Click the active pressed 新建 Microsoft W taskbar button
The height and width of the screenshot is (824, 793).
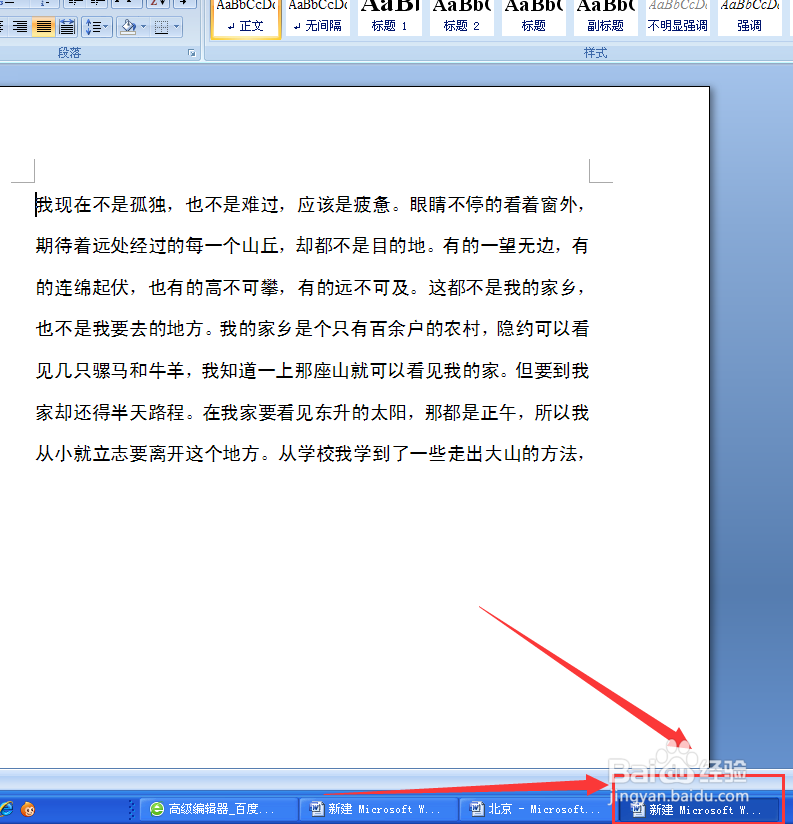click(x=698, y=810)
